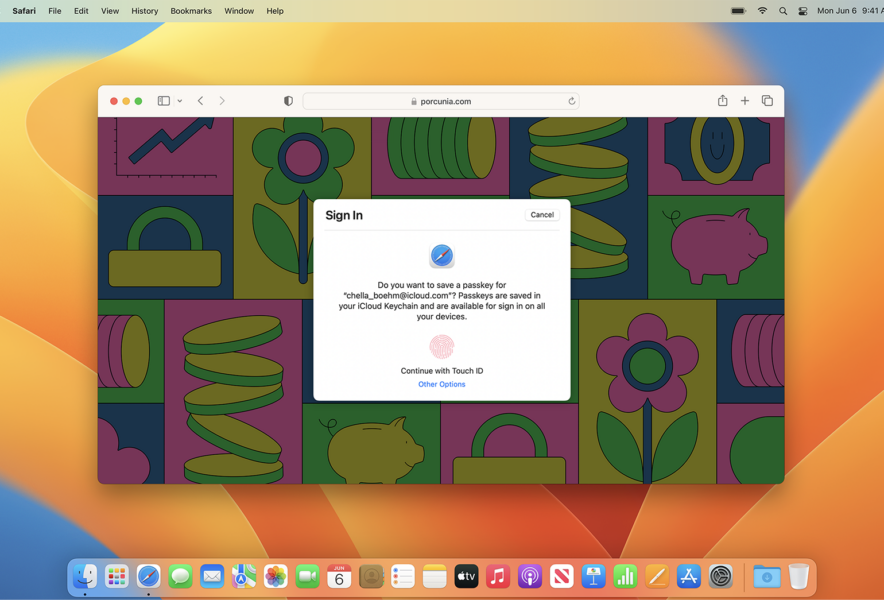Expand the sidebar tab group dropdown arrow
The width and height of the screenshot is (884, 600).
180,101
